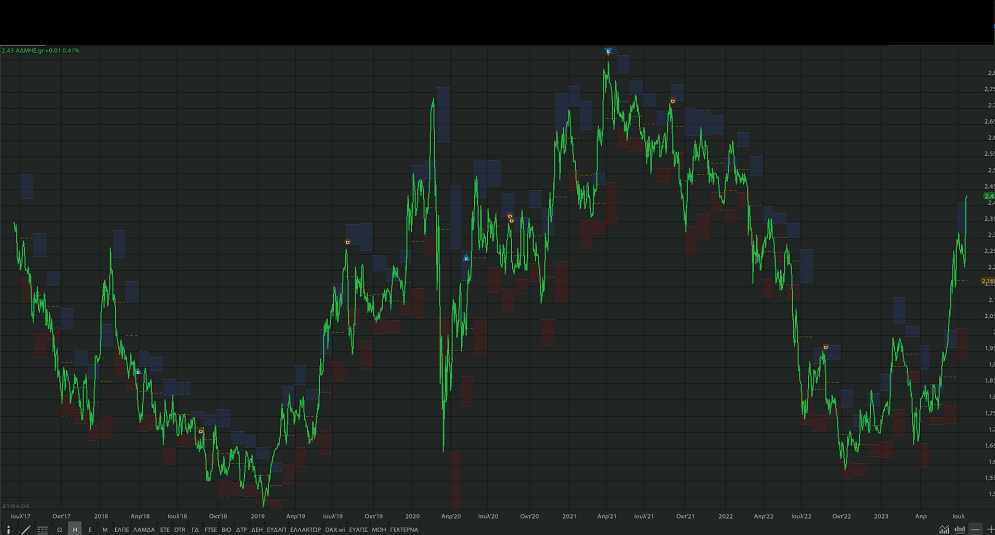Load the ΓΕΚΤΕΡΝΑ symbol chart
This screenshot has width=995, height=535.
click(404, 529)
